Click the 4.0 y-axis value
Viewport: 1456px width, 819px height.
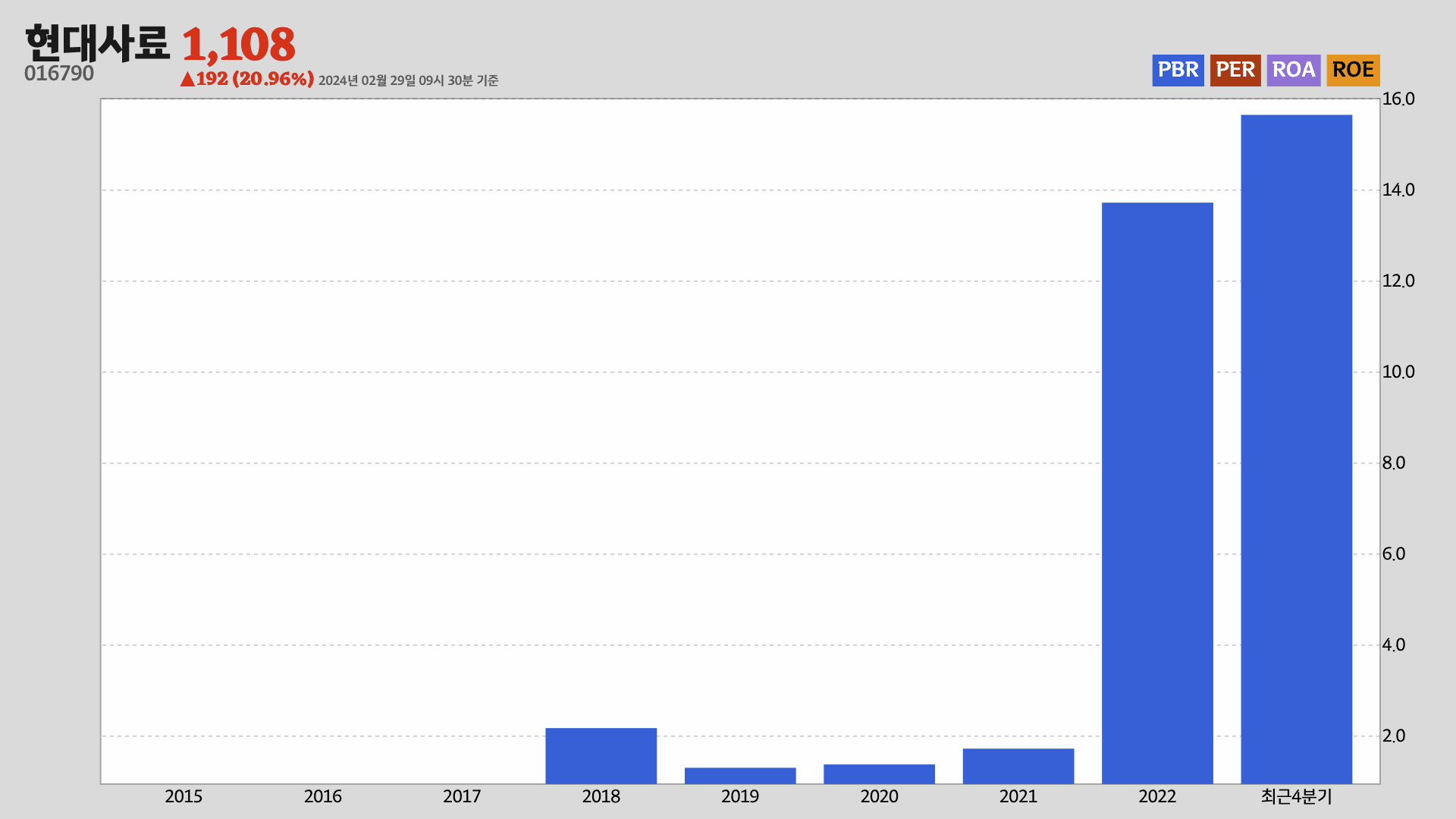[1394, 645]
